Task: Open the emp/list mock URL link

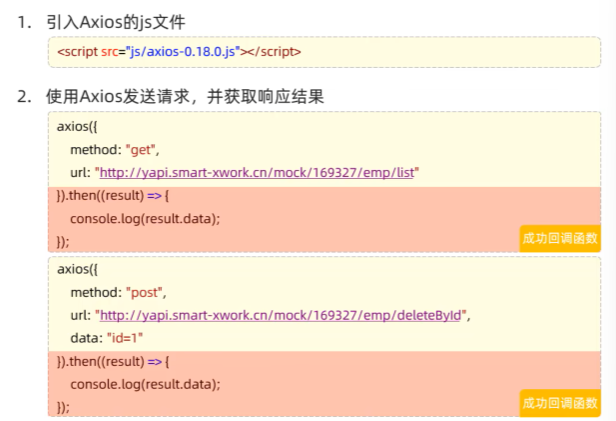Action: point(257,172)
